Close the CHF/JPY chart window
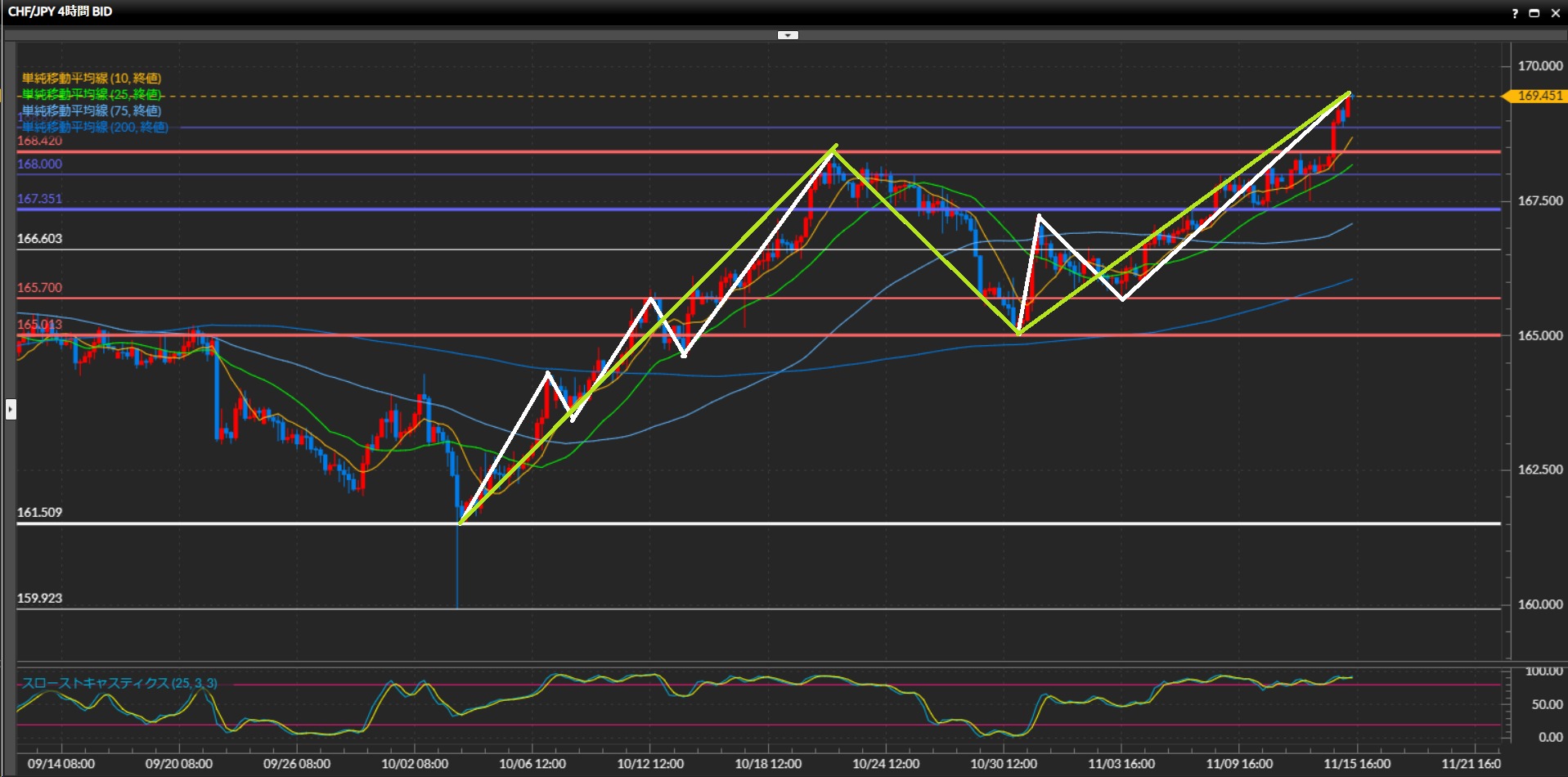Screen dimensions: 1568x777 tap(1555, 13)
